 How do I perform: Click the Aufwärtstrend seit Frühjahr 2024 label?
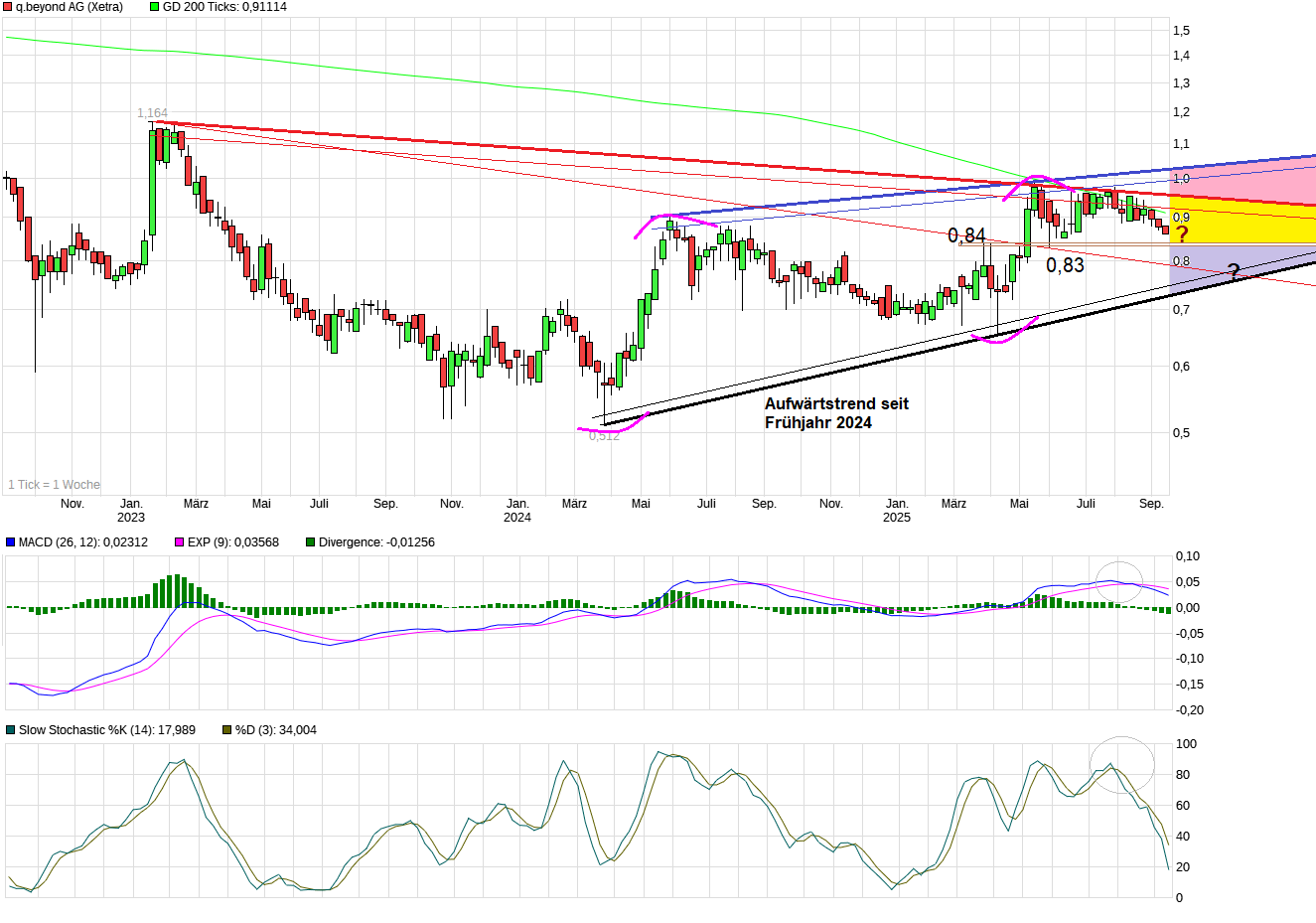point(839,413)
